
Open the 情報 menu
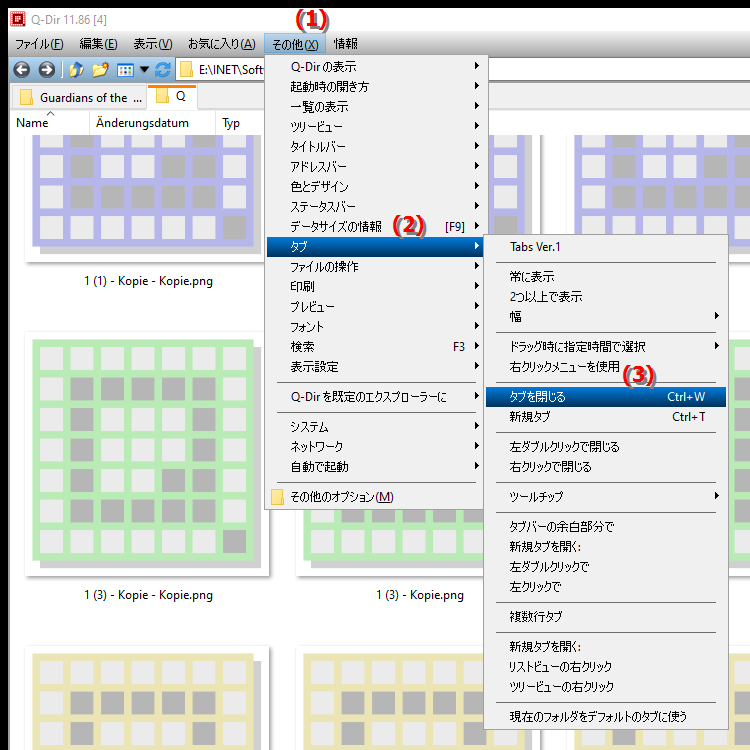[x=345, y=44]
